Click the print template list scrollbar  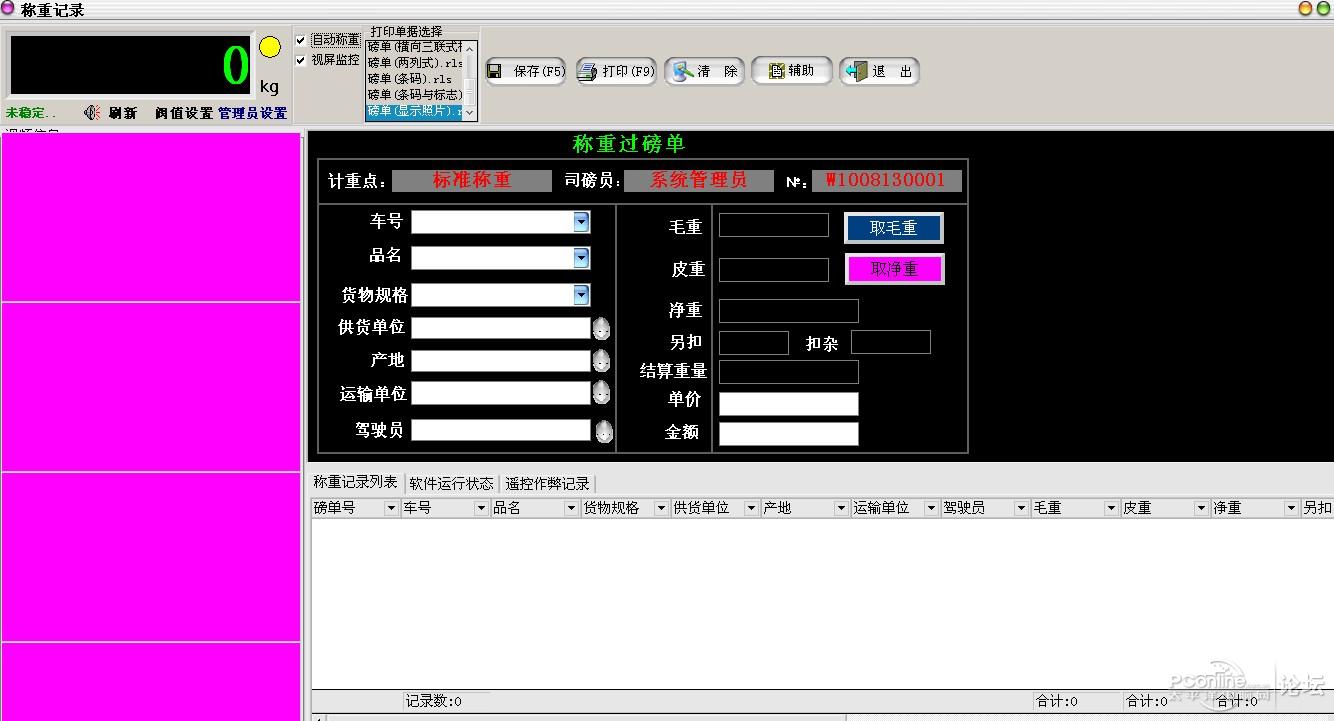[x=471, y=80]
